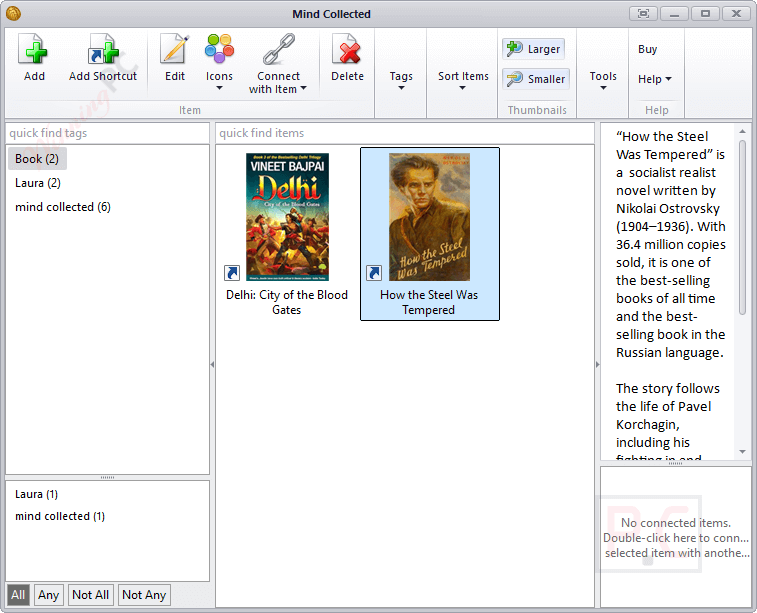Screen dimensions: 757x613
Task: Close the Mind Collected window
Action: click(736, 14)
